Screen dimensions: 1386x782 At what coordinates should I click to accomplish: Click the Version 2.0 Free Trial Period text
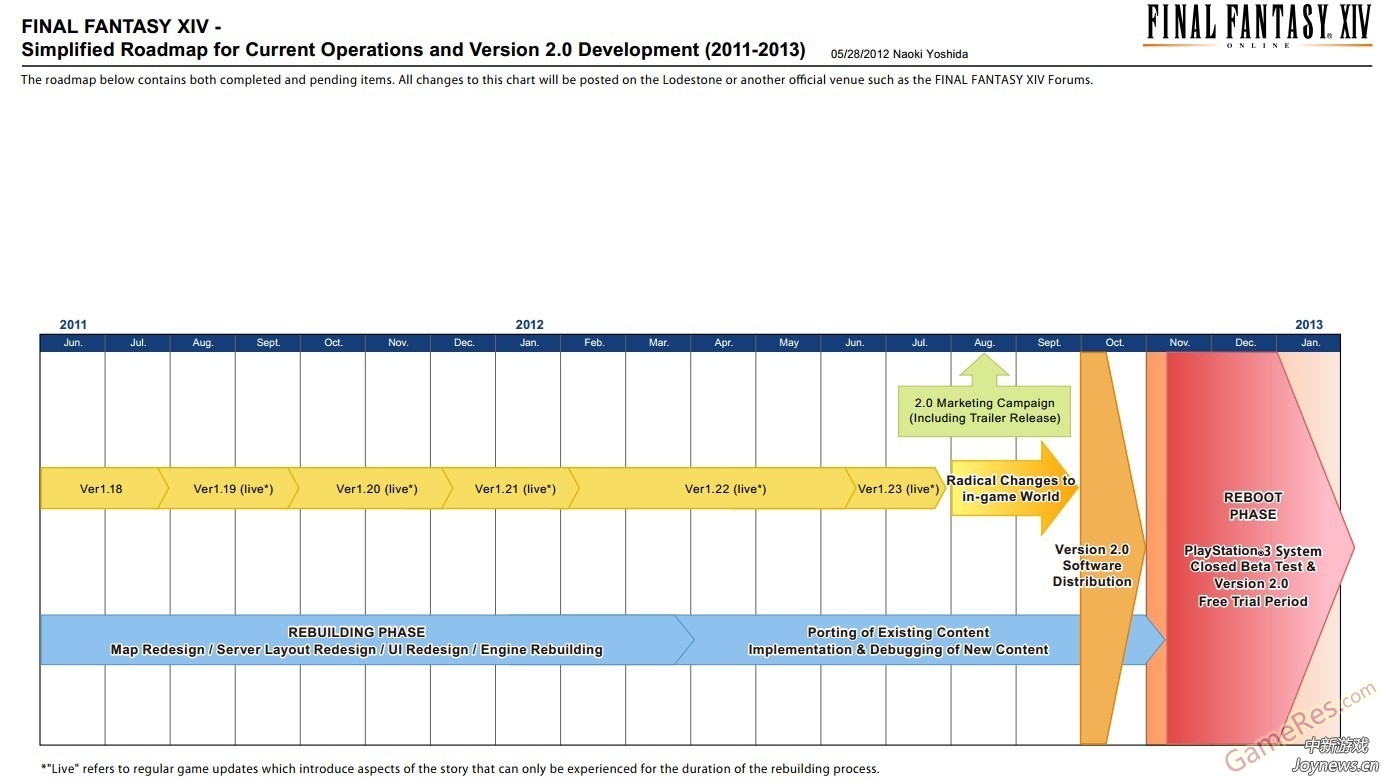pyautogui.click(x=1253, y=593)
